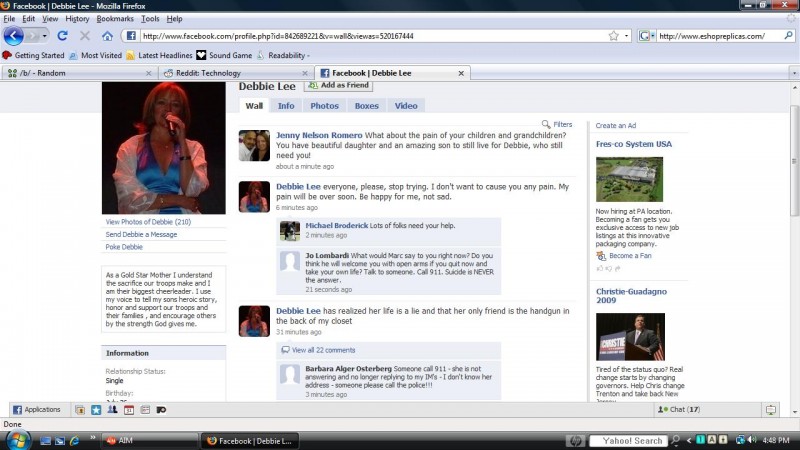Open the Edit menu
Image resolution: width=800 pixels, height=450 pixels.
(29, 19)
